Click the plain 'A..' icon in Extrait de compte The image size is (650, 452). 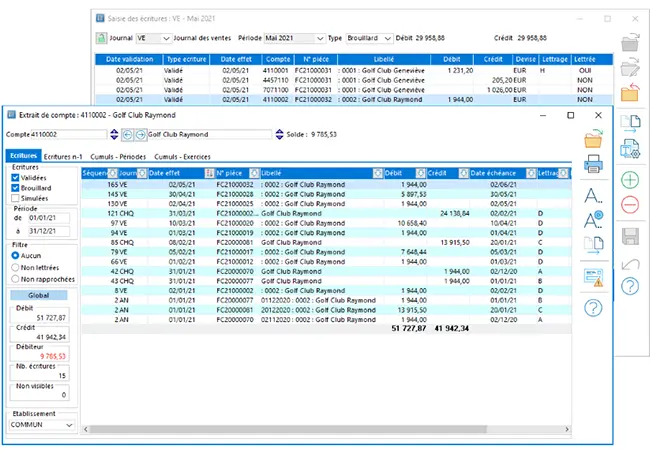point(593,196)
